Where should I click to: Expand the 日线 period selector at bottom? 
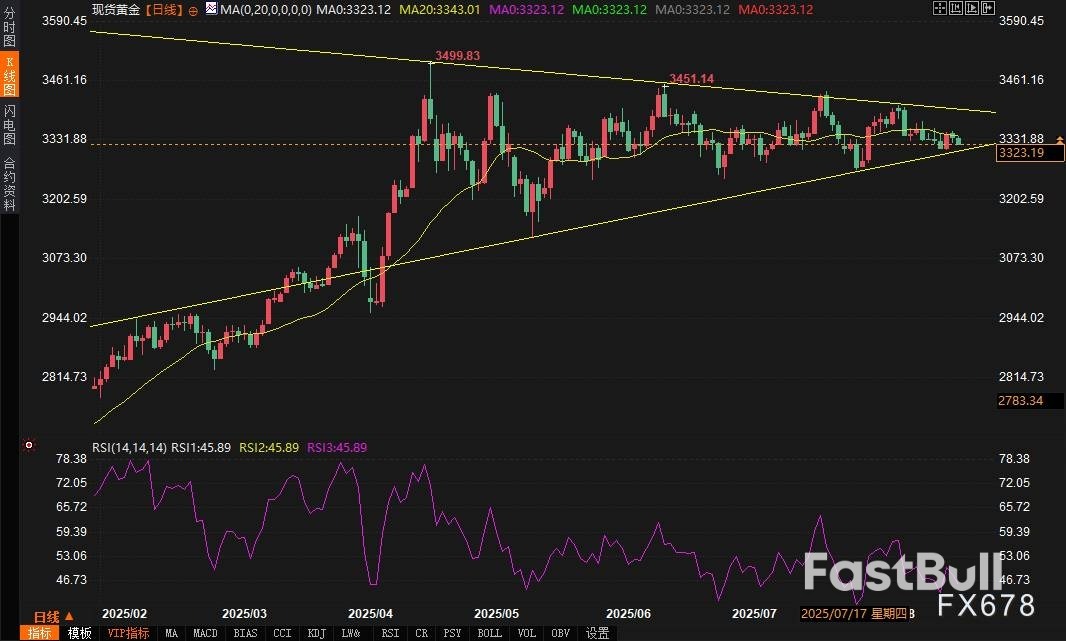[53, 616]
